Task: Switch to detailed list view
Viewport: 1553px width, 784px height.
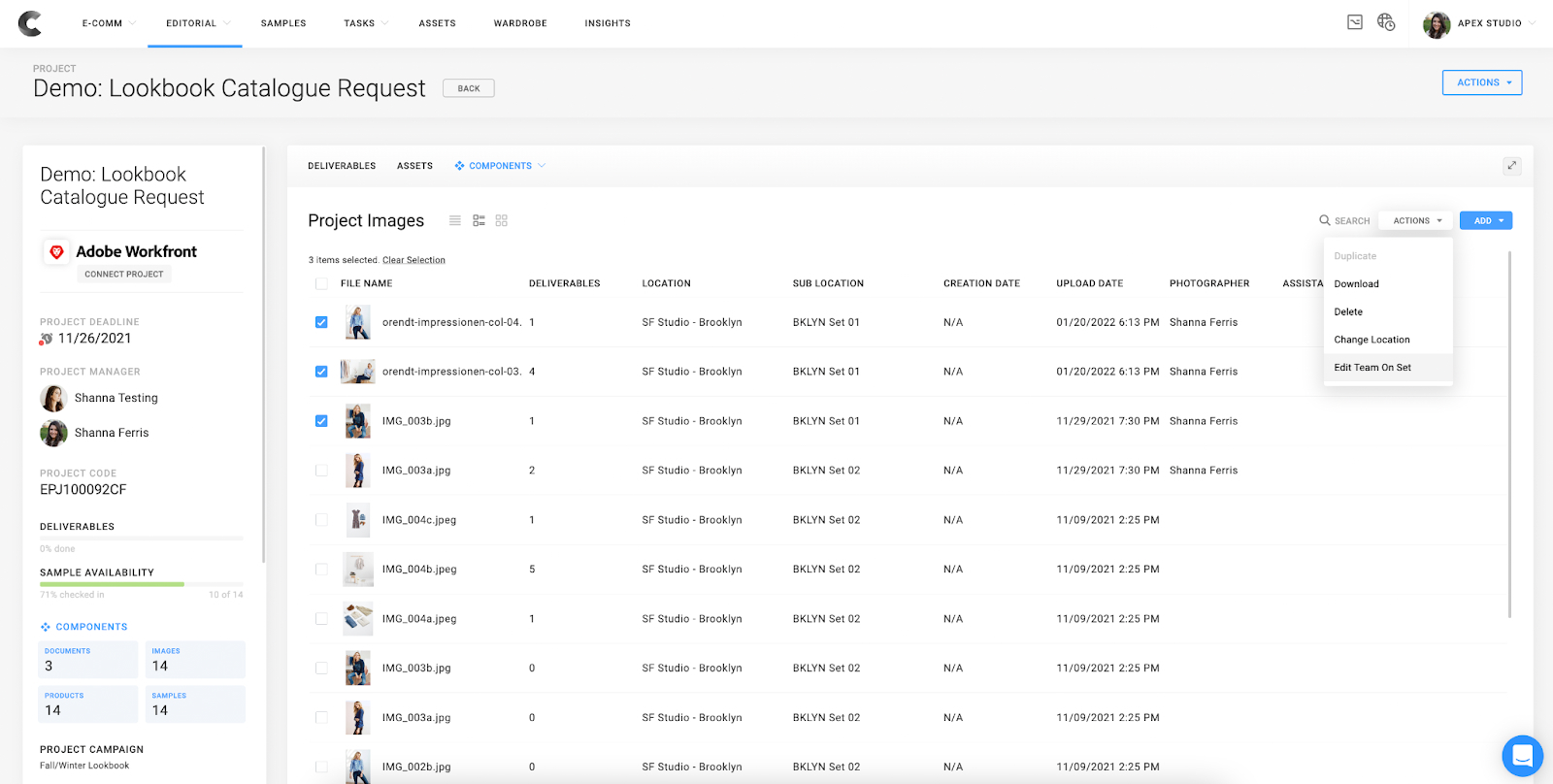Action: click(479, 220)
